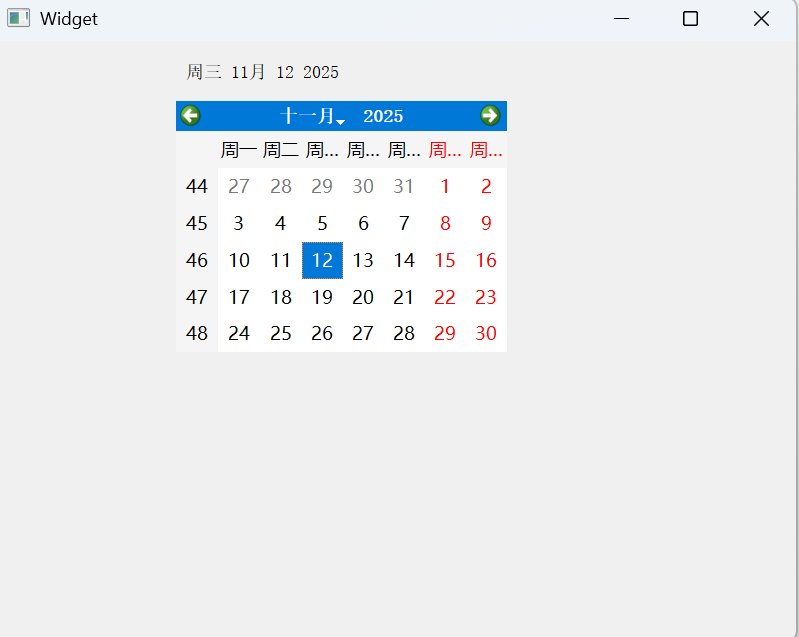This screenshot has height=637, width=799.
Task: Select November 13 in the calendar
Action: tap(363, 260)
